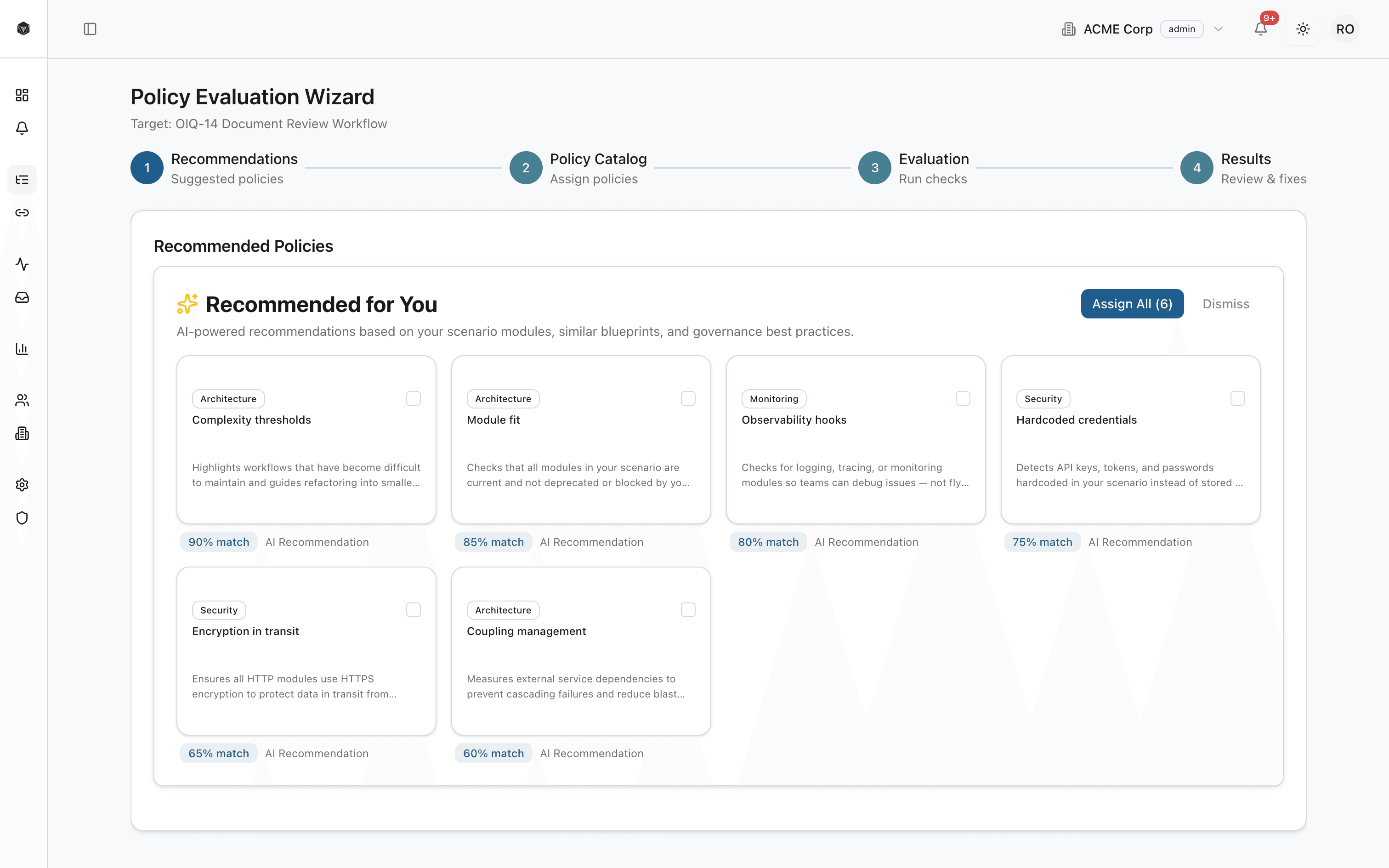The height and width of the screenshot is (868, 1389).
Task: Check the Complexity thresholds policy checkbox
Action: (x=413, y=398)
